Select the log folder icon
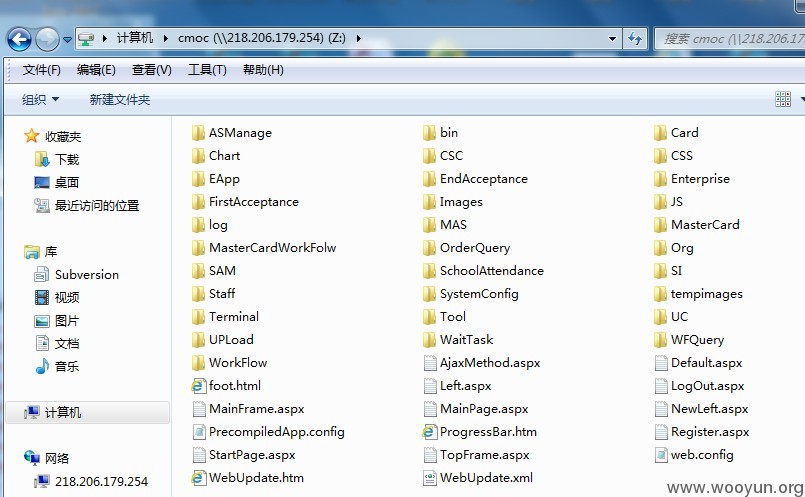The image size is (805, 497). pyautogui.click(x=198, y=225)
